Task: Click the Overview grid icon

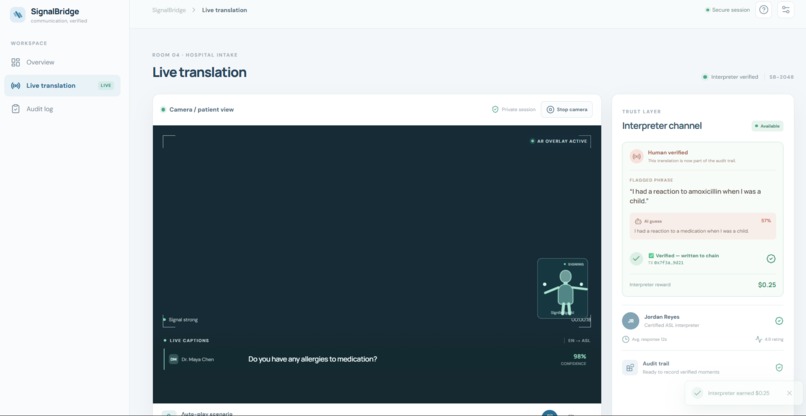Action: click(15, 62)
